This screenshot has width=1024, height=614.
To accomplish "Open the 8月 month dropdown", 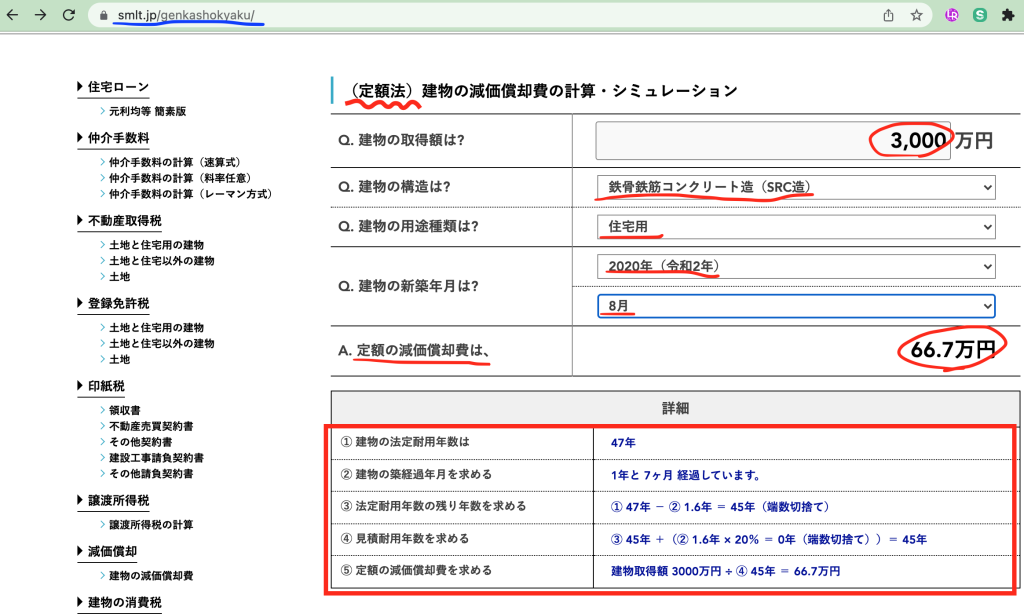I will point(796,305).
